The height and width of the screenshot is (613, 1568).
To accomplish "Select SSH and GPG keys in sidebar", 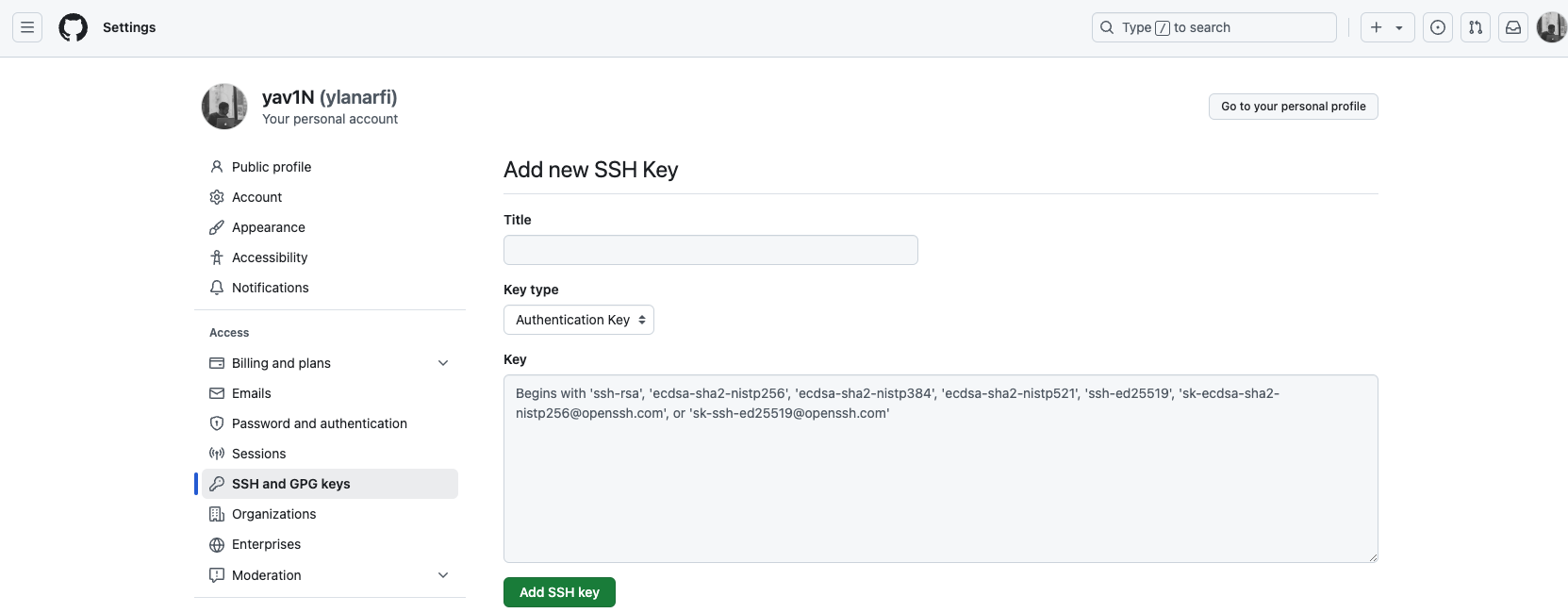I will tap(290, 483).
